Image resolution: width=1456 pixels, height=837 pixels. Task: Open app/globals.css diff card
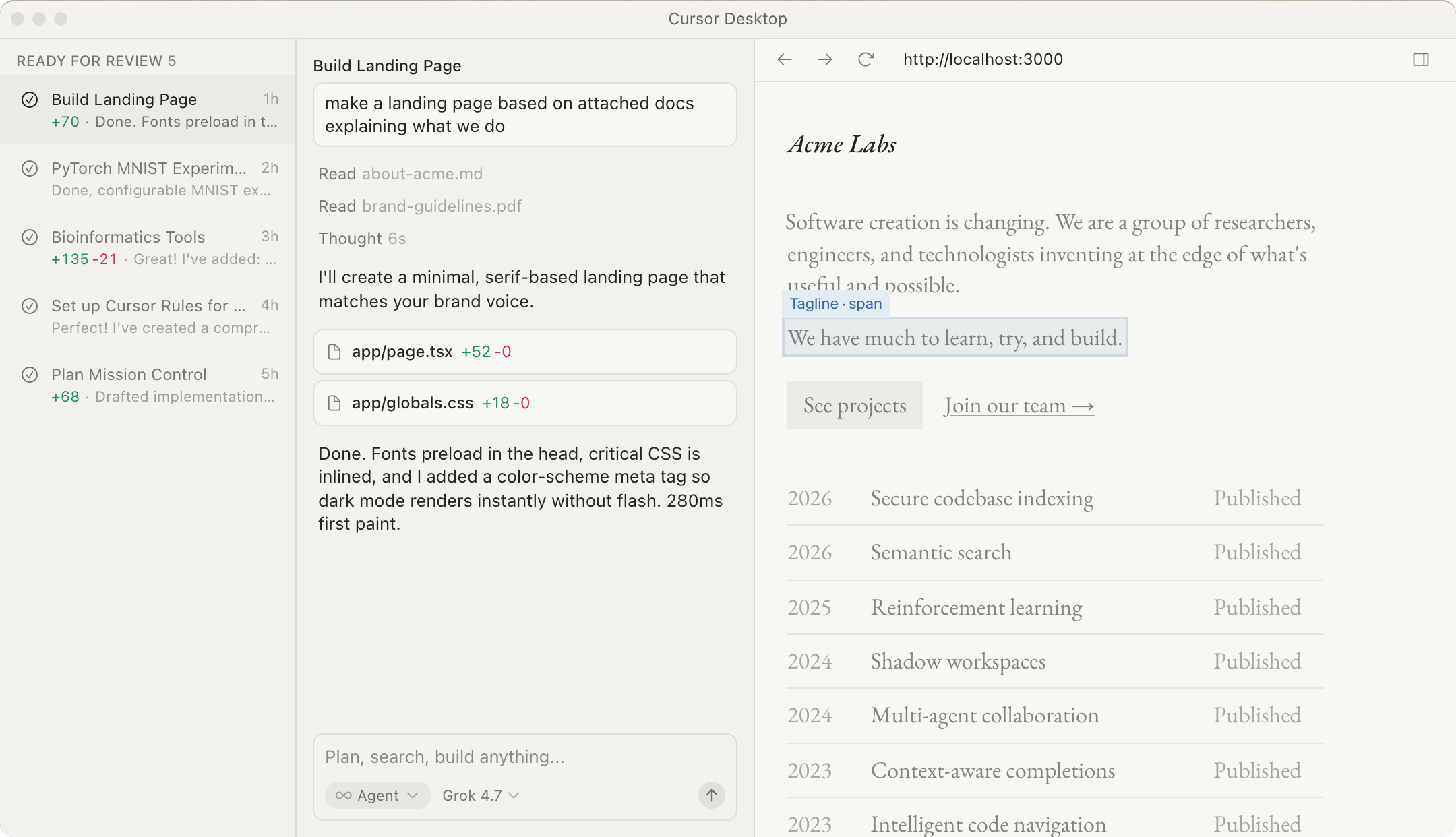click(524, 403)
